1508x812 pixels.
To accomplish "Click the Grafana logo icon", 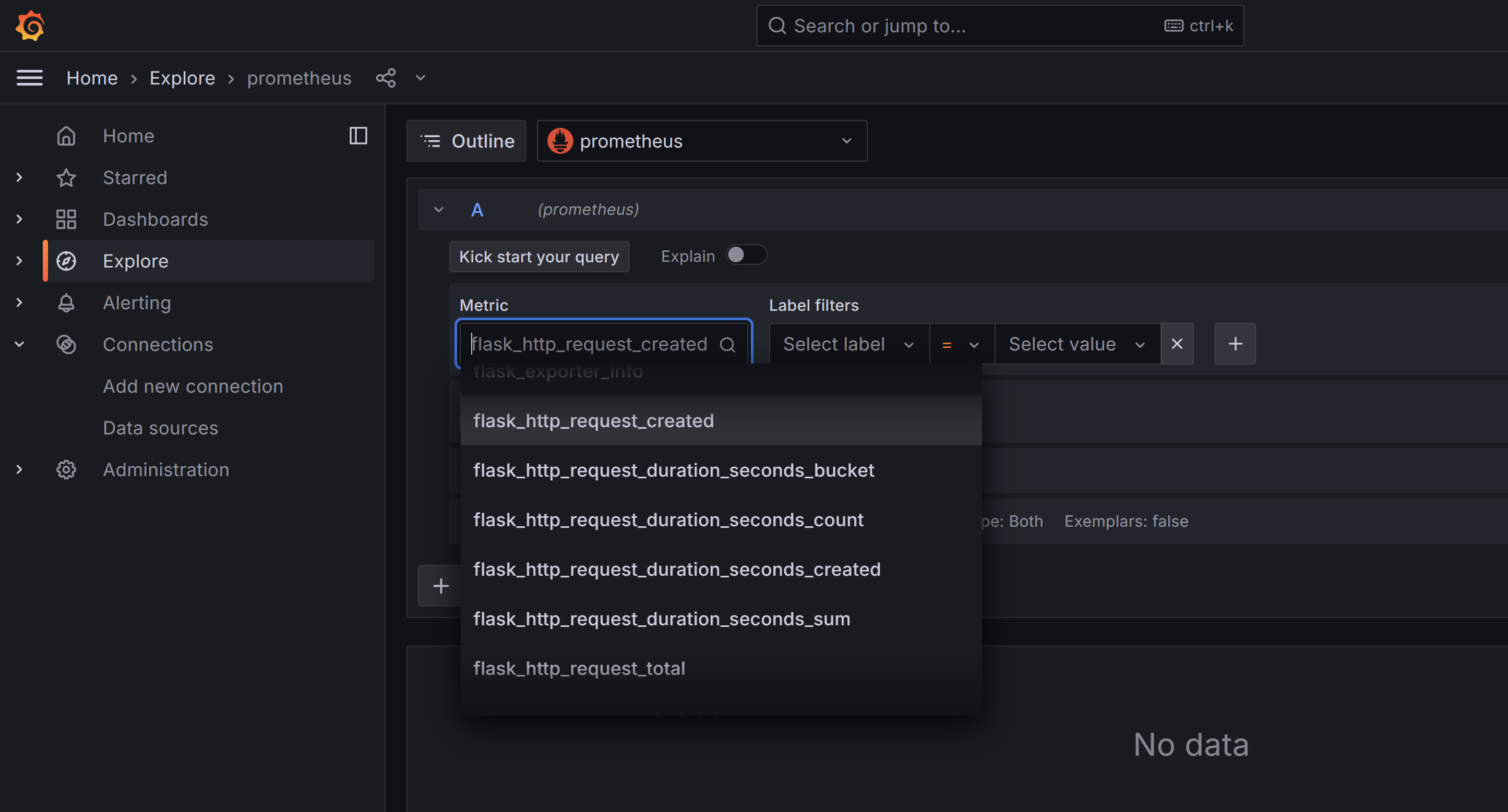I will pos(30,26).
